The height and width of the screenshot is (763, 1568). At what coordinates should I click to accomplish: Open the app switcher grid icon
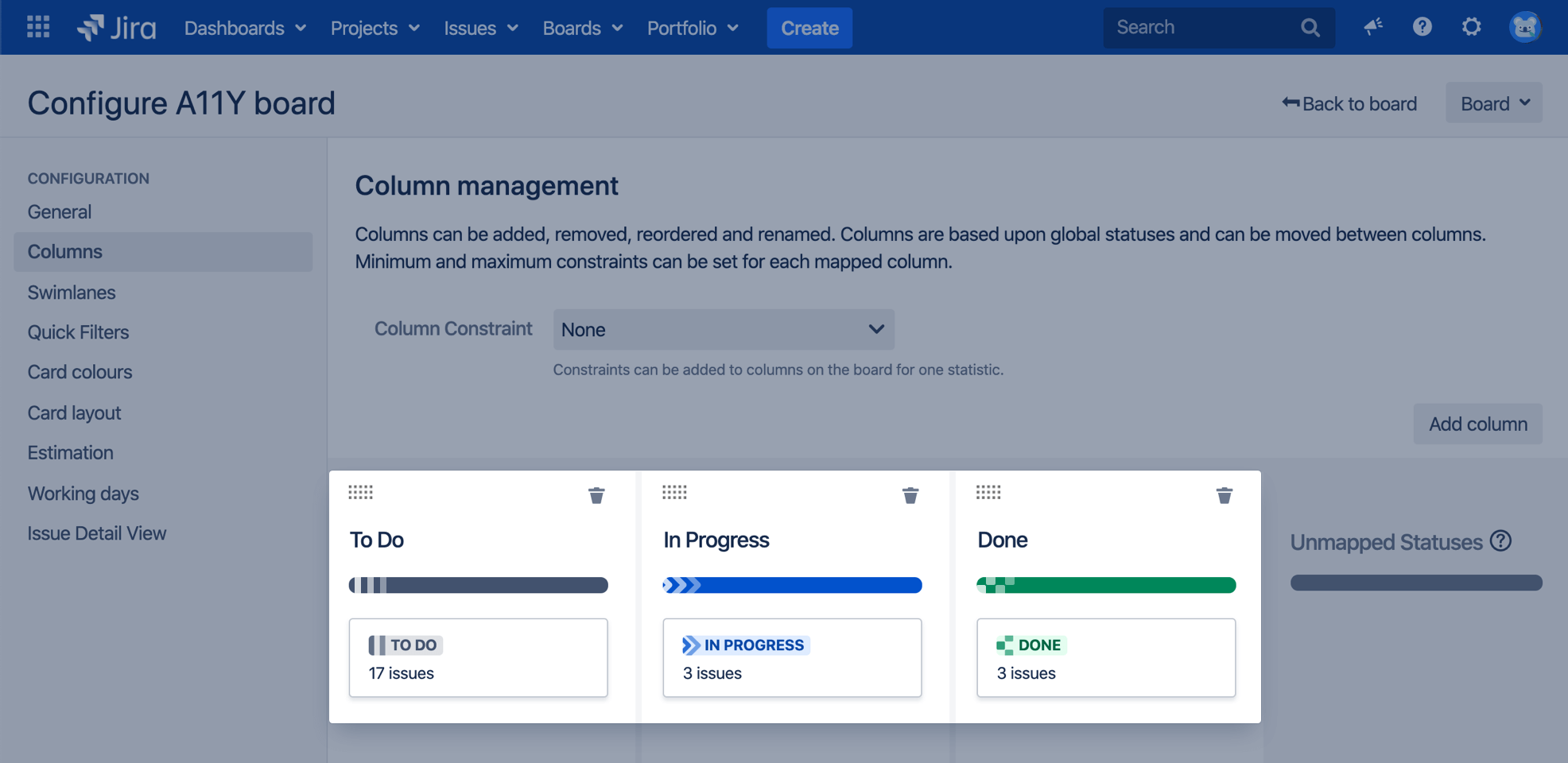(38, 27)
